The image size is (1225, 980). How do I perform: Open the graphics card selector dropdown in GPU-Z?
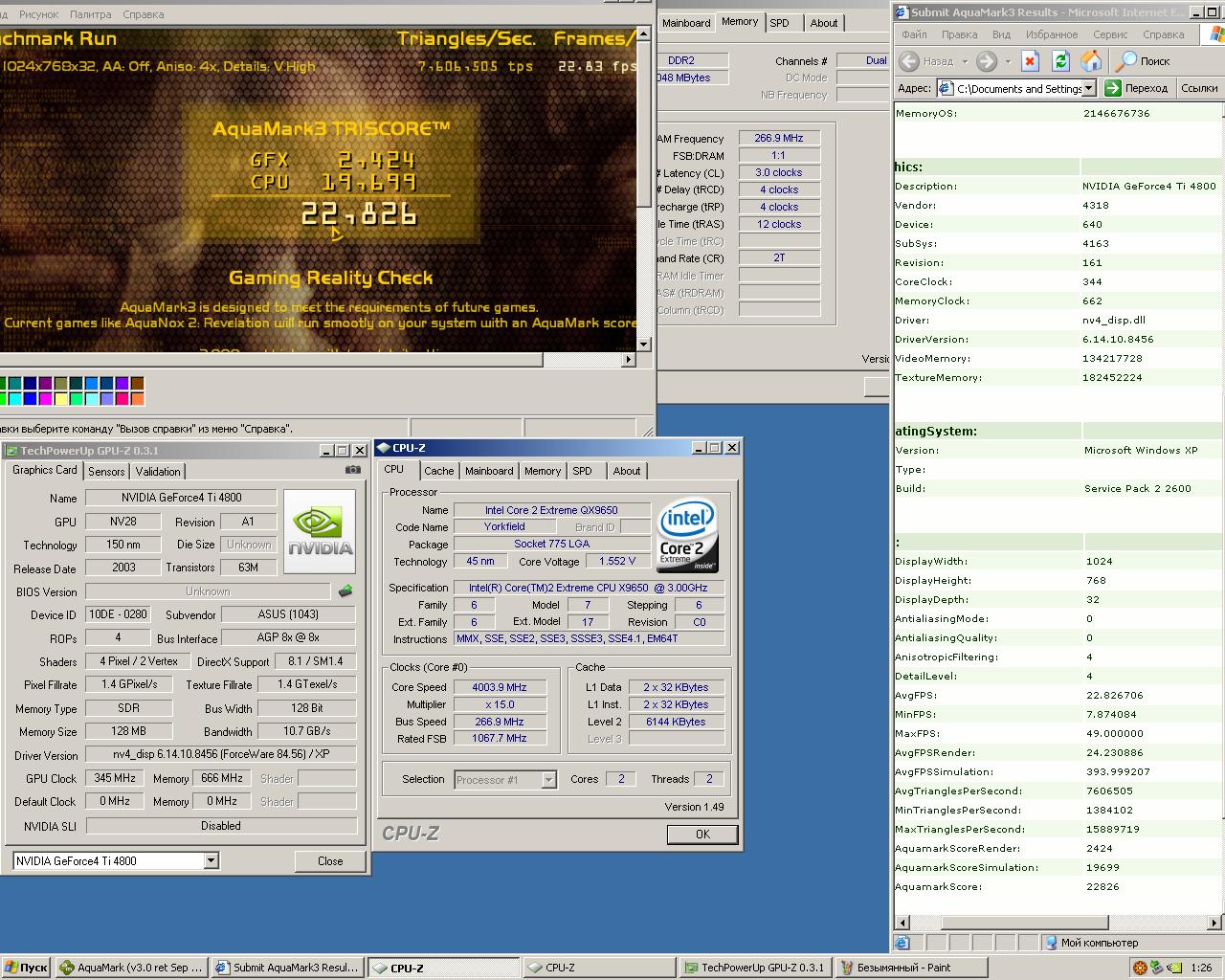[x=211, y=861]
